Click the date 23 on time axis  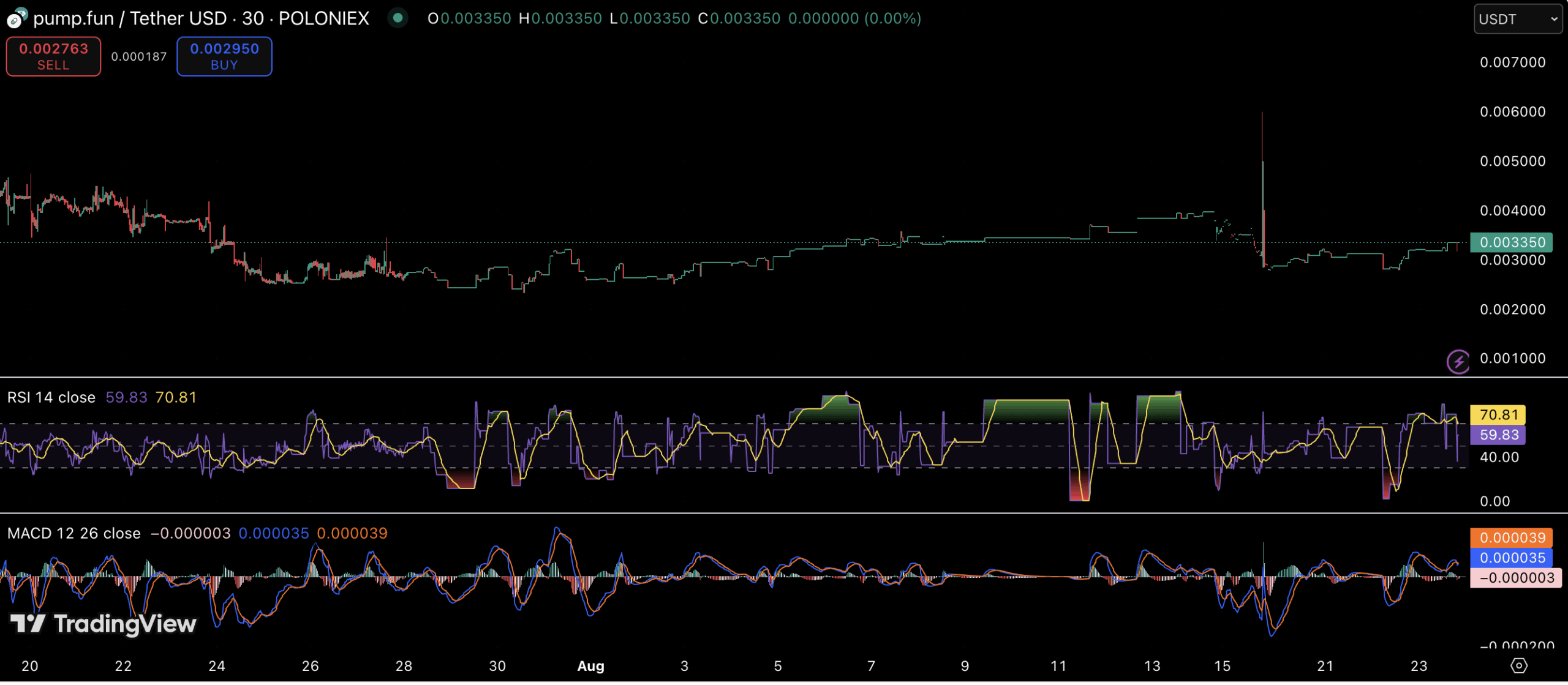(x=1419, y=667)
